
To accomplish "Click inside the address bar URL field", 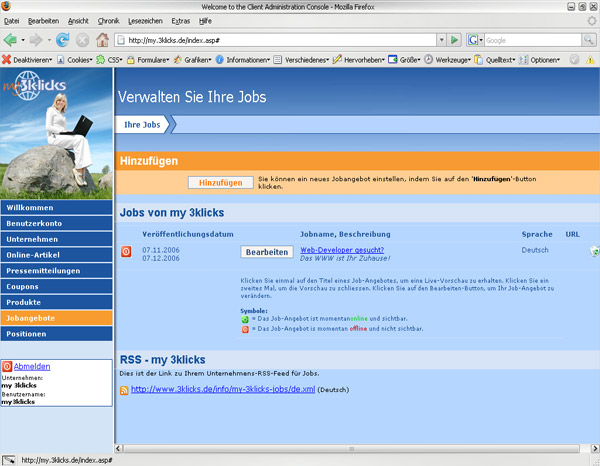I will point(276,40).
